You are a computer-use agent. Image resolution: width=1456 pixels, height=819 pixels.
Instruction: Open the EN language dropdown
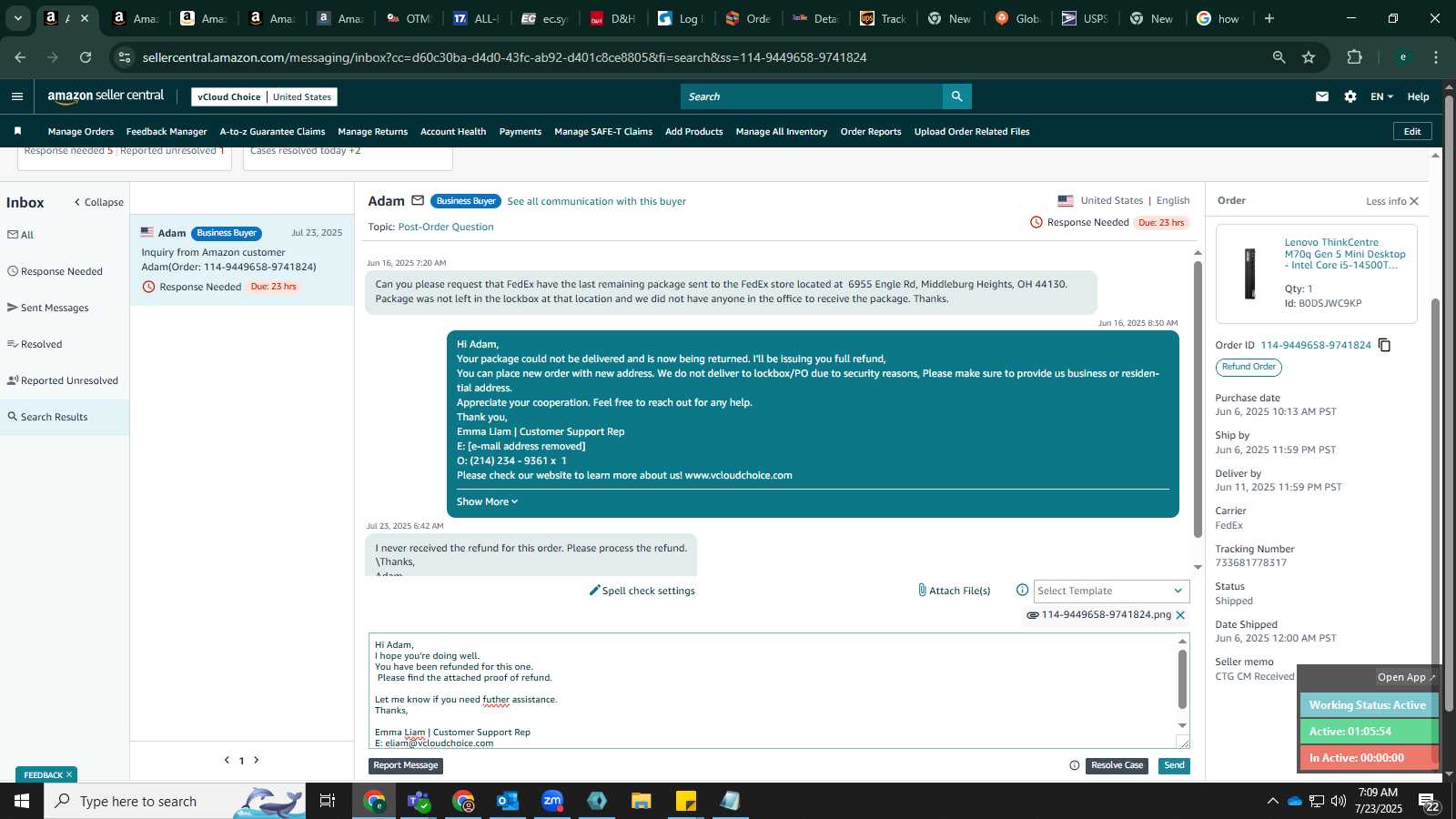point(1381,96)
